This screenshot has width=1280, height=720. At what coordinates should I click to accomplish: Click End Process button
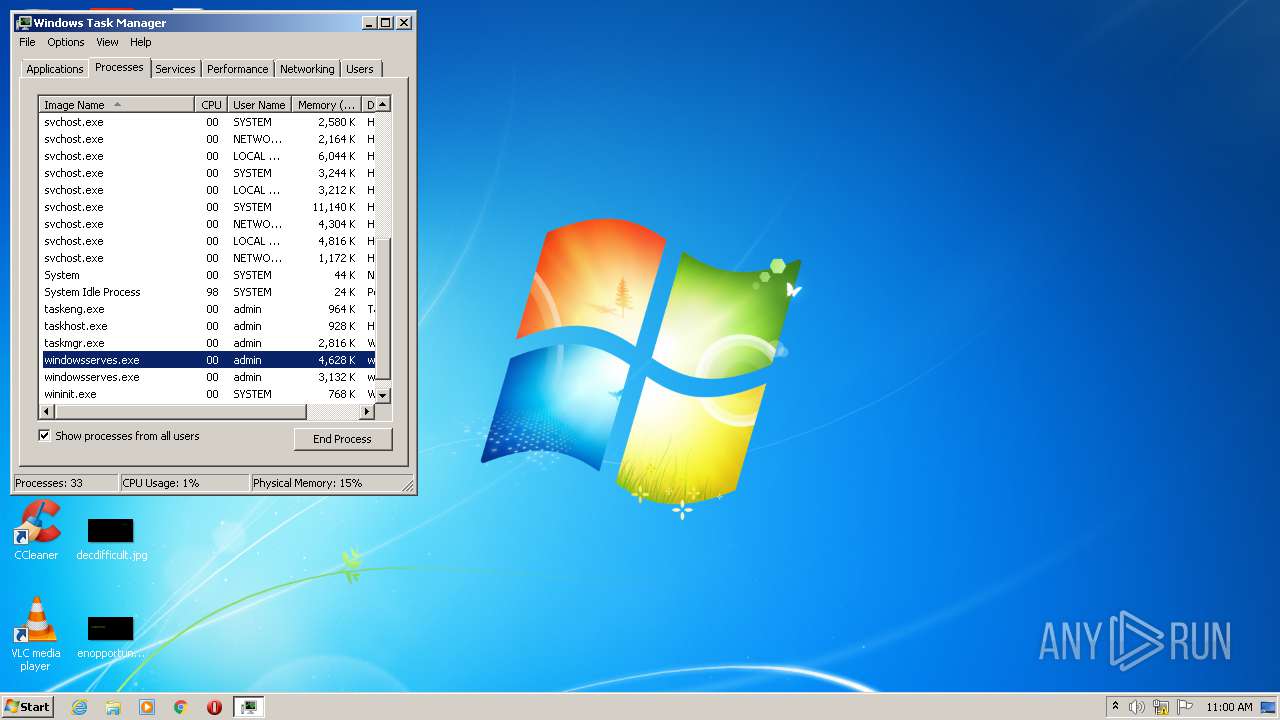click(x=342, y=439)
